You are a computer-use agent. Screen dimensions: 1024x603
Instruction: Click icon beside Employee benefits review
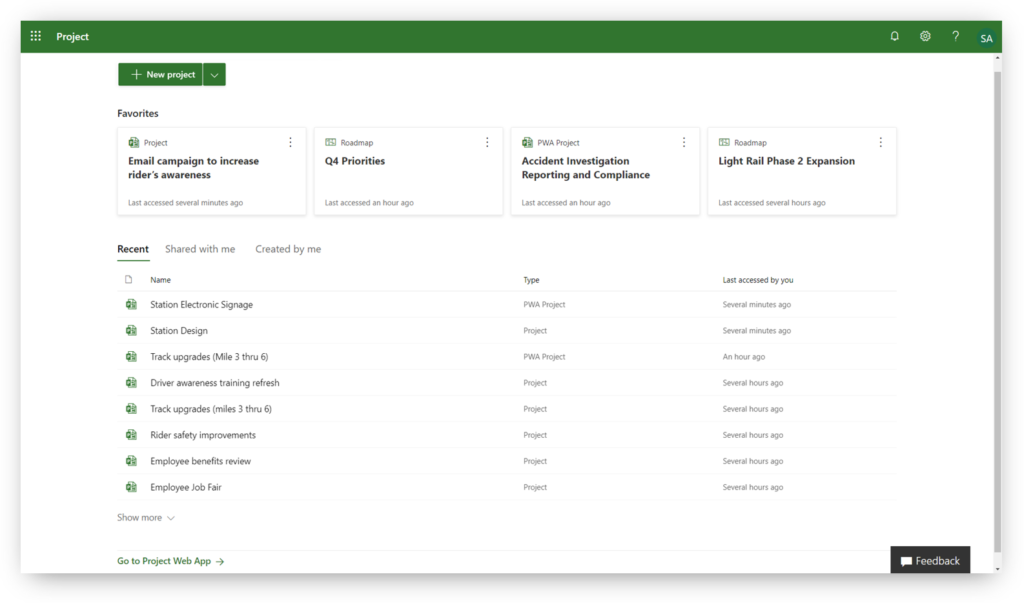[x=131, y=461]
